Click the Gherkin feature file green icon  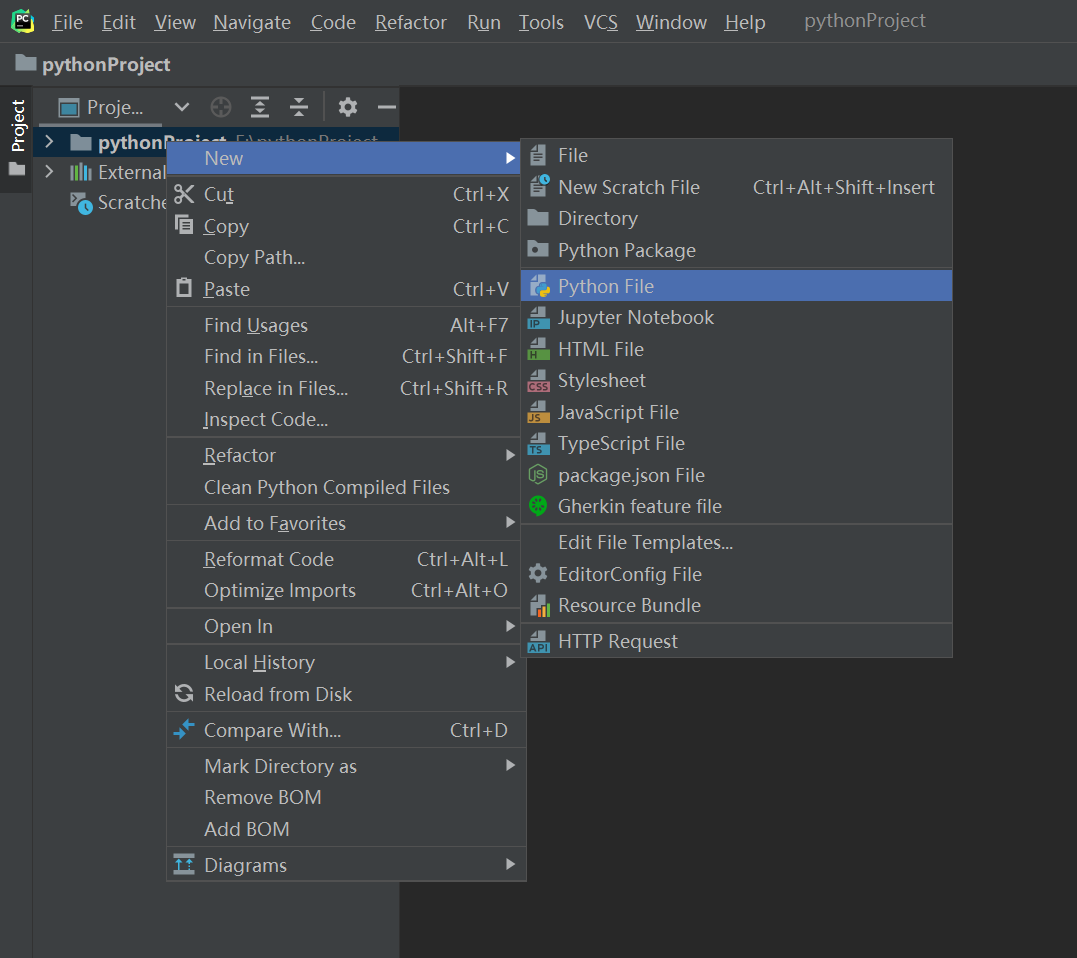[538, 506]
